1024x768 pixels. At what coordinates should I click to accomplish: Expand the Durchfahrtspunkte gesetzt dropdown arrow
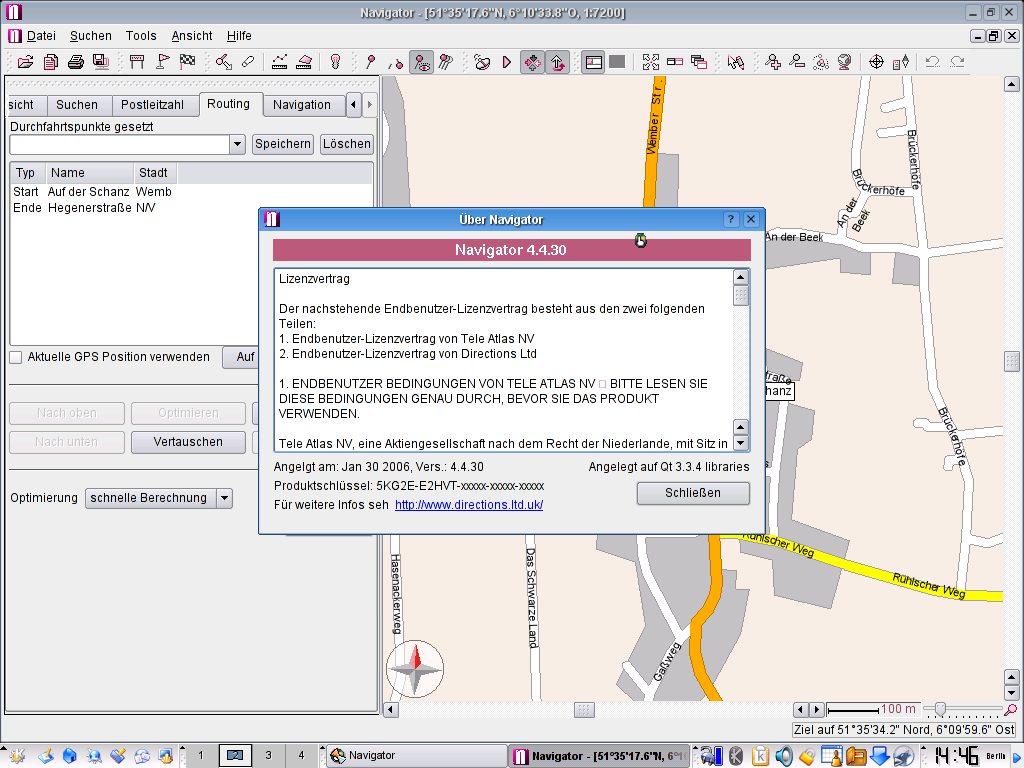click(237, 144)
